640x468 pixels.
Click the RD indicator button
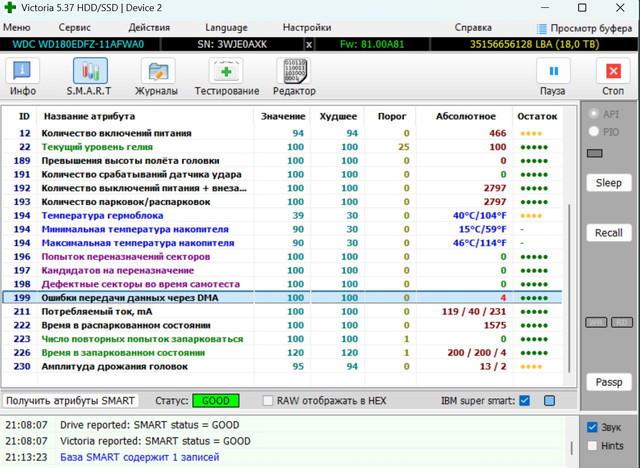click(622, 322)
